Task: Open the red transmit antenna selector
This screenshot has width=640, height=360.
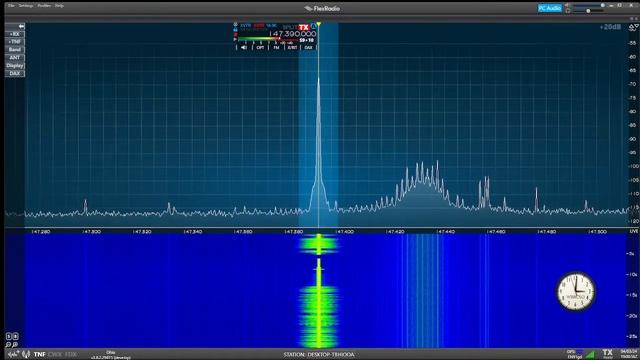Action: [259, 26]
